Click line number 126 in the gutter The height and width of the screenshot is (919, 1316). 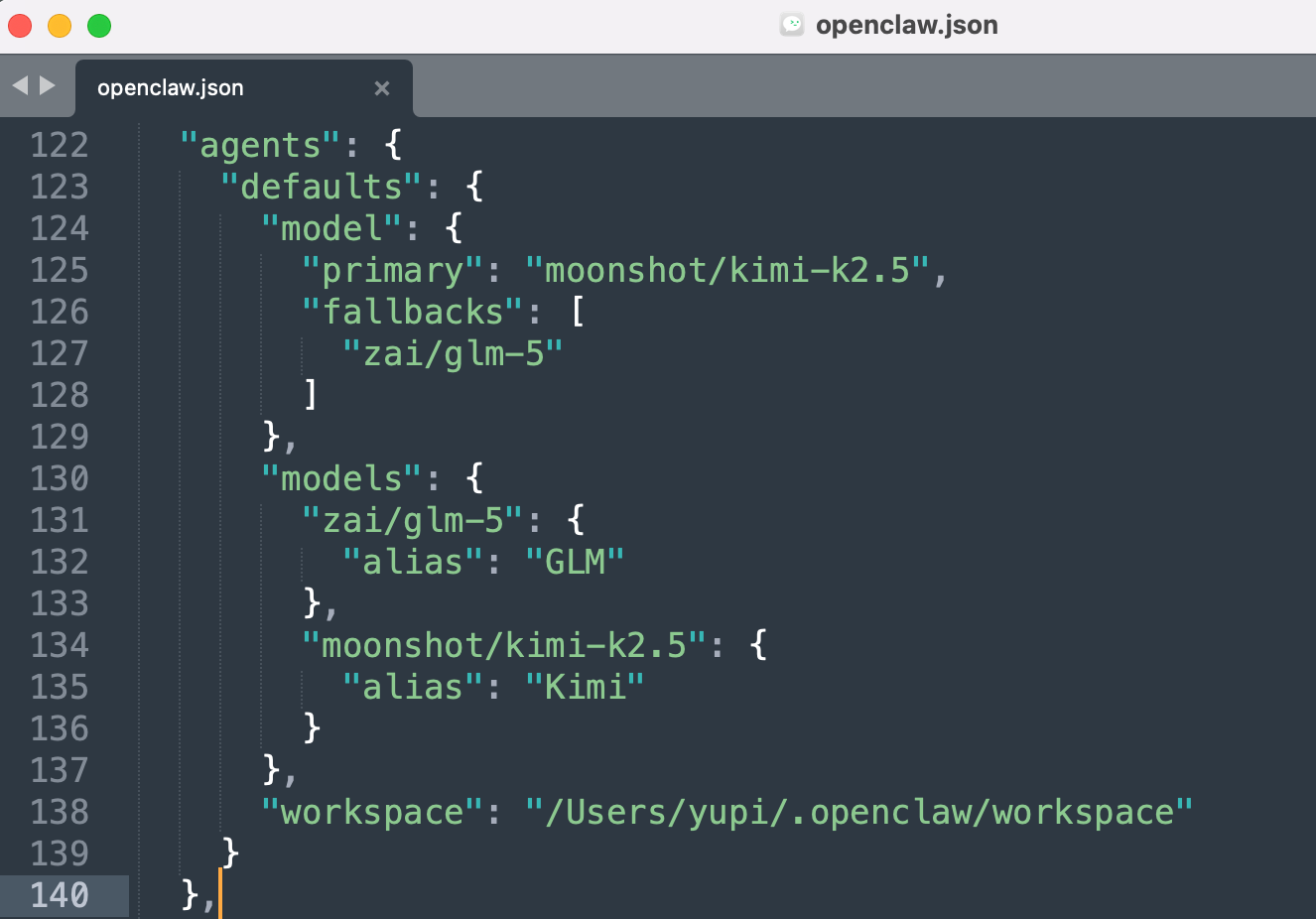point(60,312)
